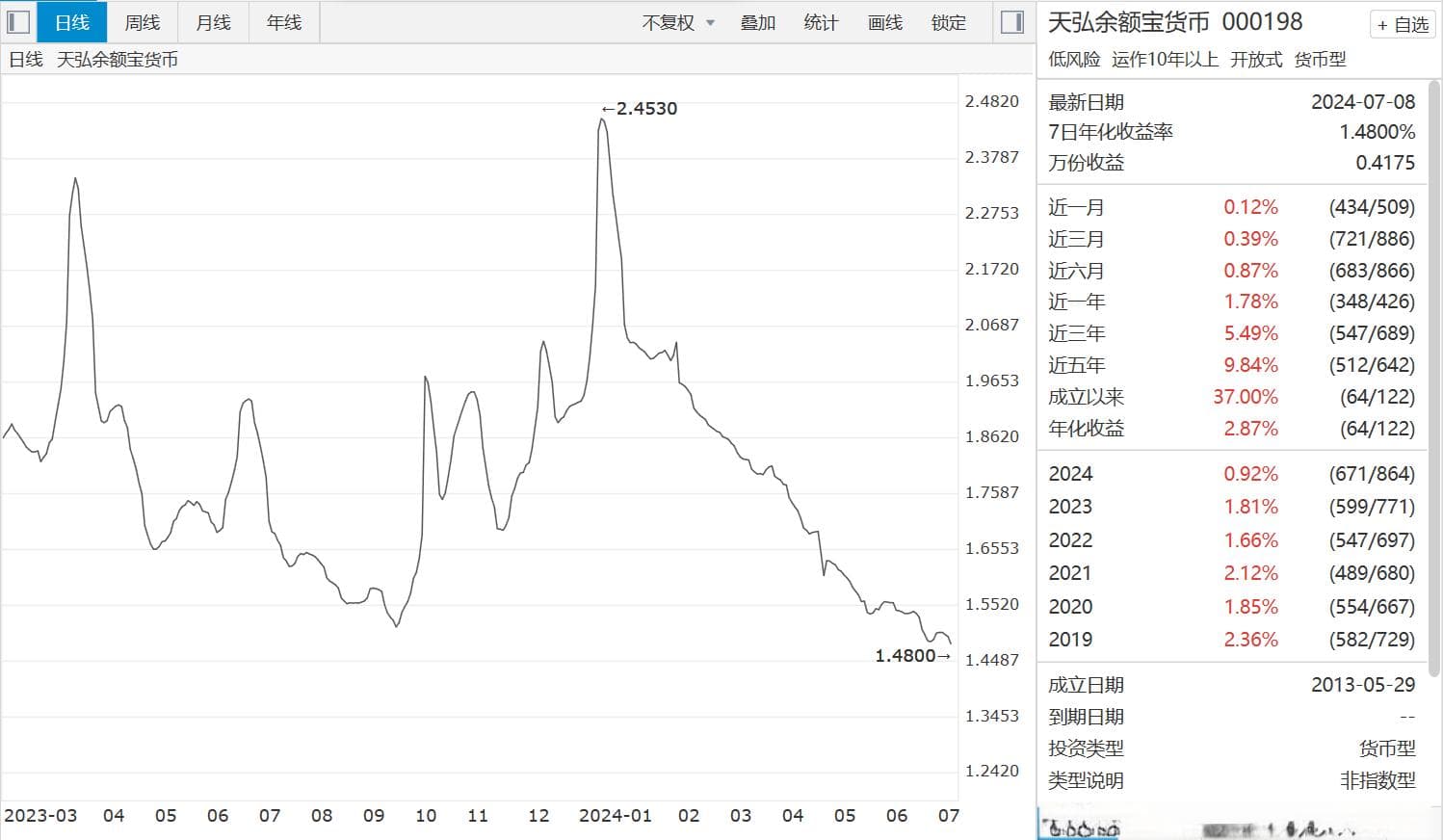
Task: Click the 2022 yearly return 1.66%
Action: [1250, 540]
